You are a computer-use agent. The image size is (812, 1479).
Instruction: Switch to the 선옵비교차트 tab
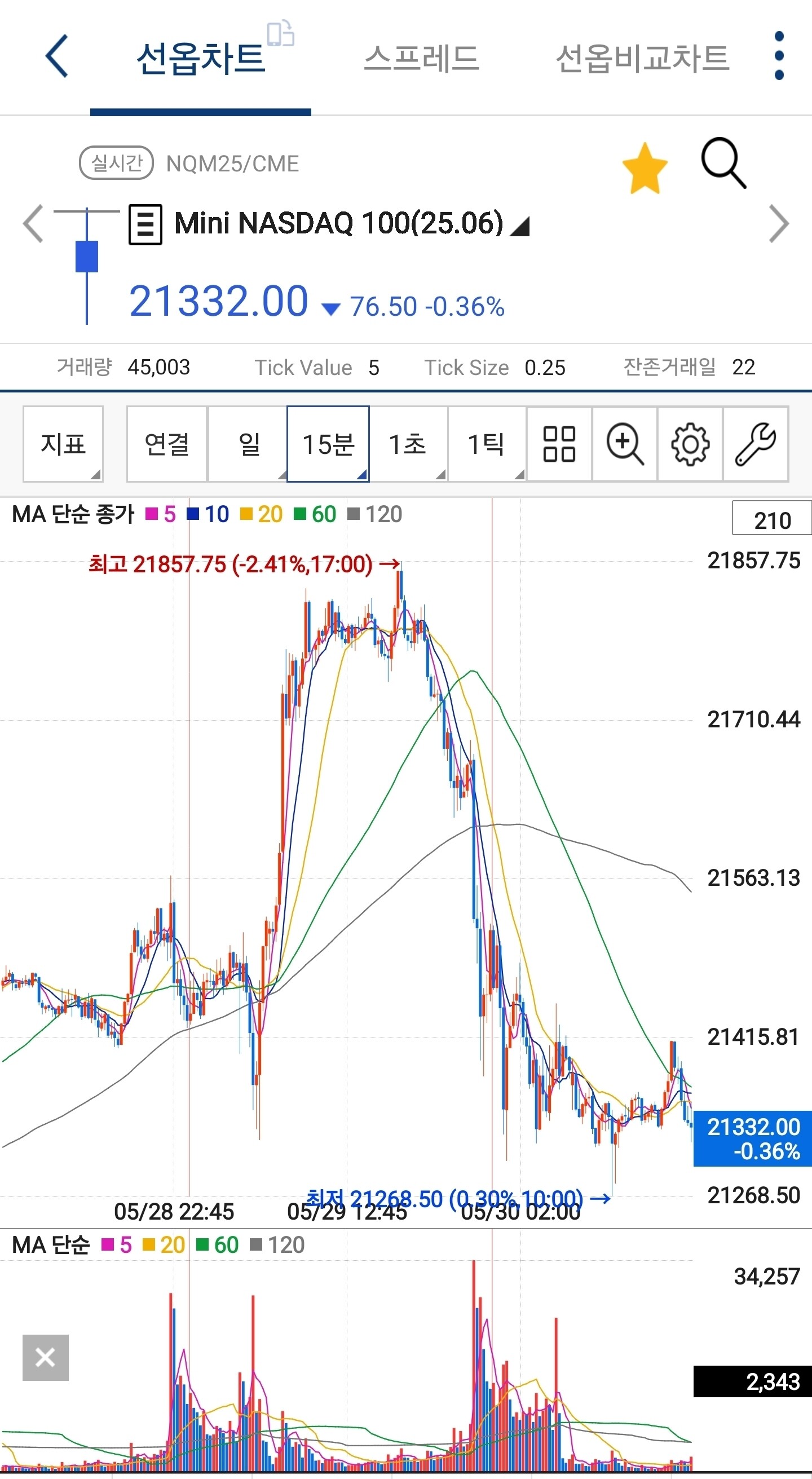pyautogui.click(x=642, y=58)
